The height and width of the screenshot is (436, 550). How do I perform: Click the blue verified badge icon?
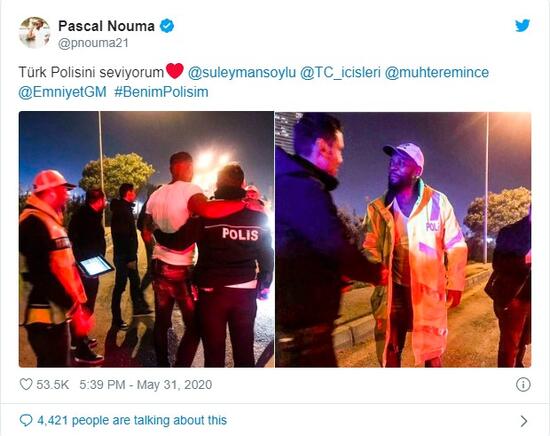point(167,26)
